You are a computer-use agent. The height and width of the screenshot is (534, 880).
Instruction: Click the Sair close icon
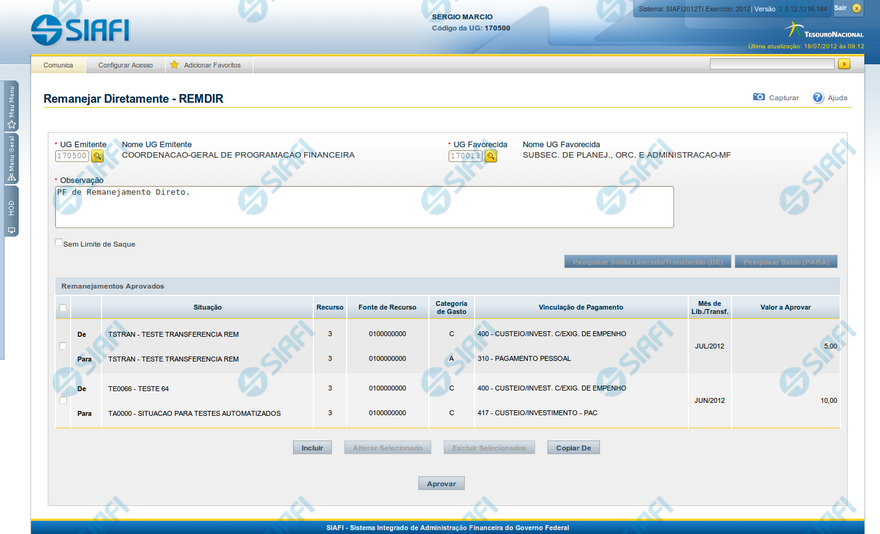pyautogui.click(x=857, y=8)
